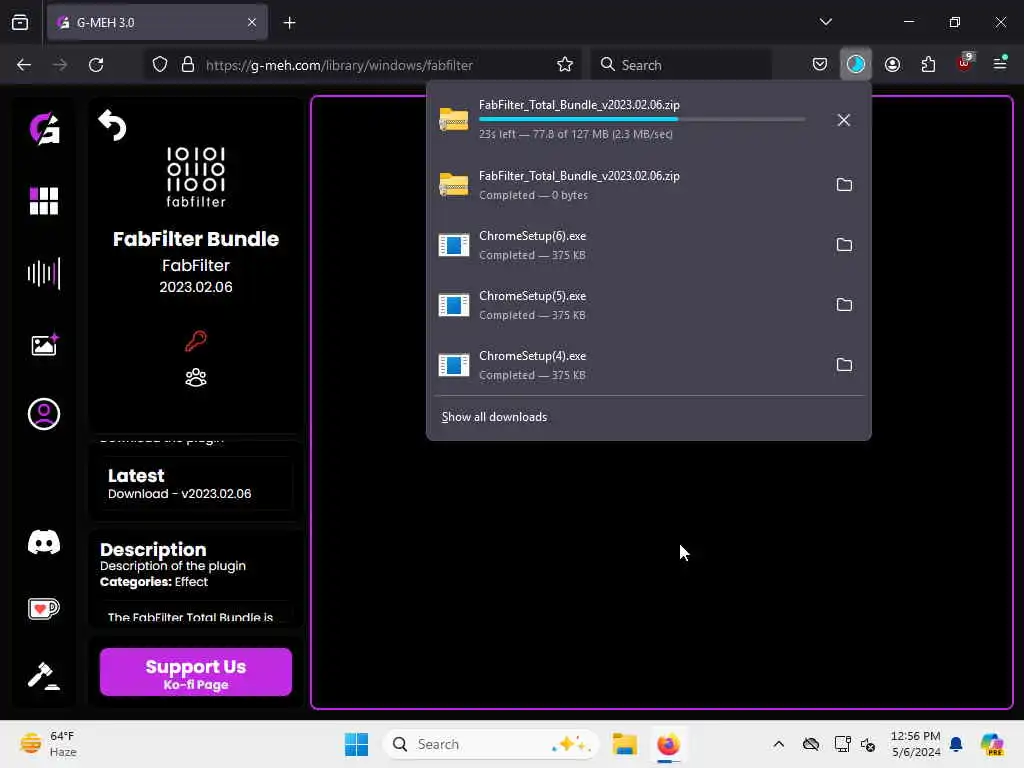Image resolution: width=1024 pixels, height=768 pixels.
Task: Click the Support Us Ko-fi Page button
Action: tap(196, 673)
